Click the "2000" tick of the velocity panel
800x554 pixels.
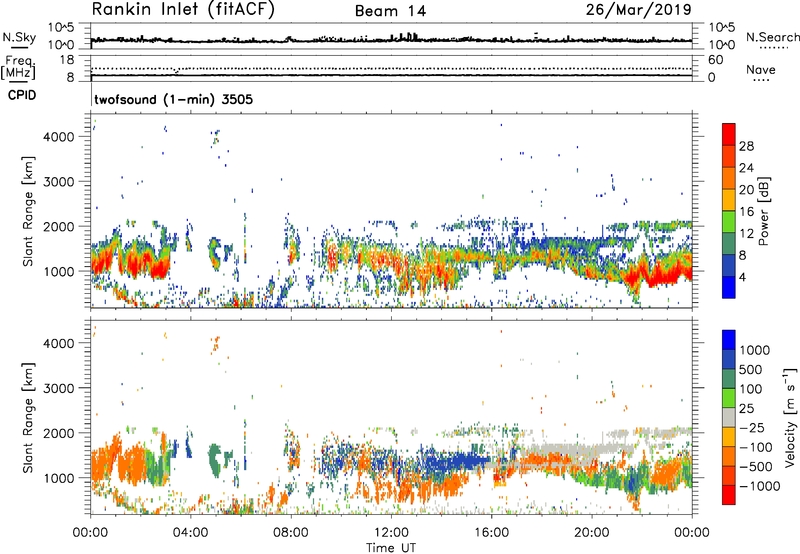[x=59, y=433]
